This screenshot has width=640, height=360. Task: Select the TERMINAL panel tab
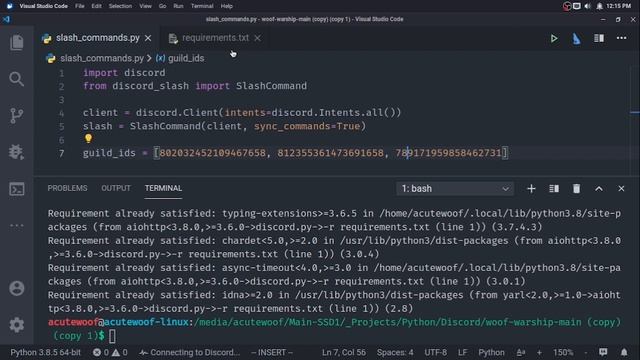click(x=163, y=188)
